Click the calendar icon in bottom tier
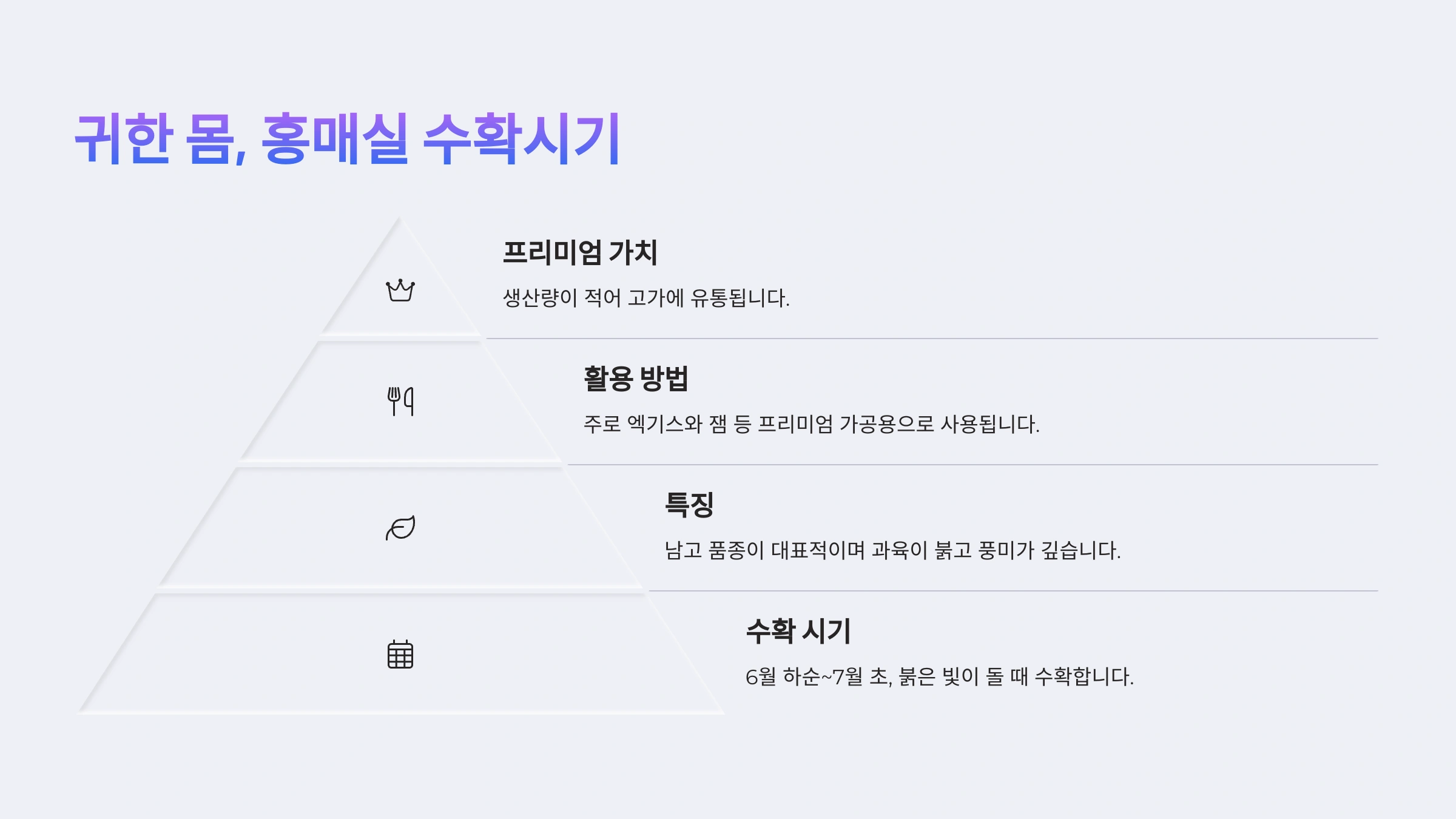 (400, 654)
